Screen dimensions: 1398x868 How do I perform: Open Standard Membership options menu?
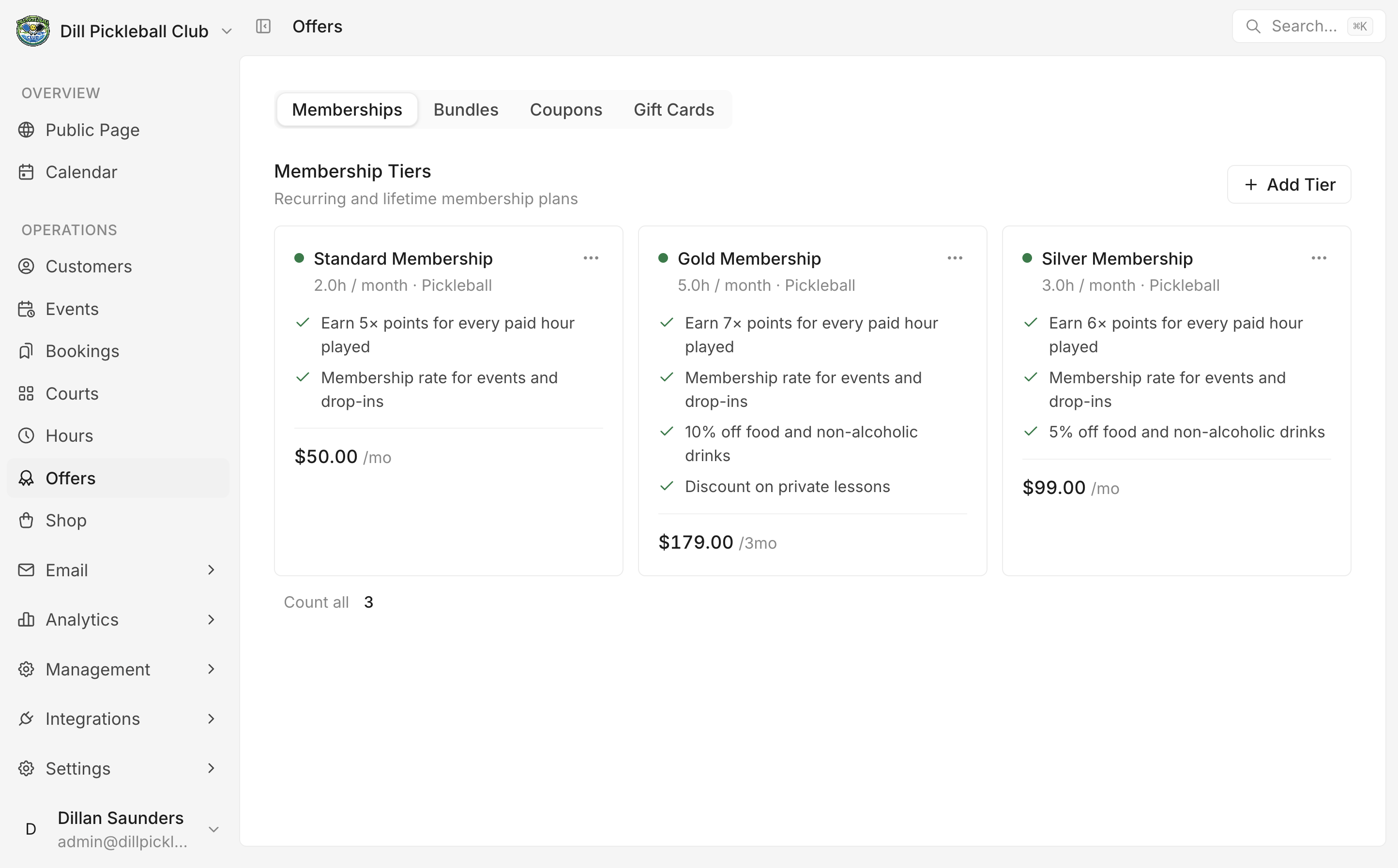click(591, 258)
